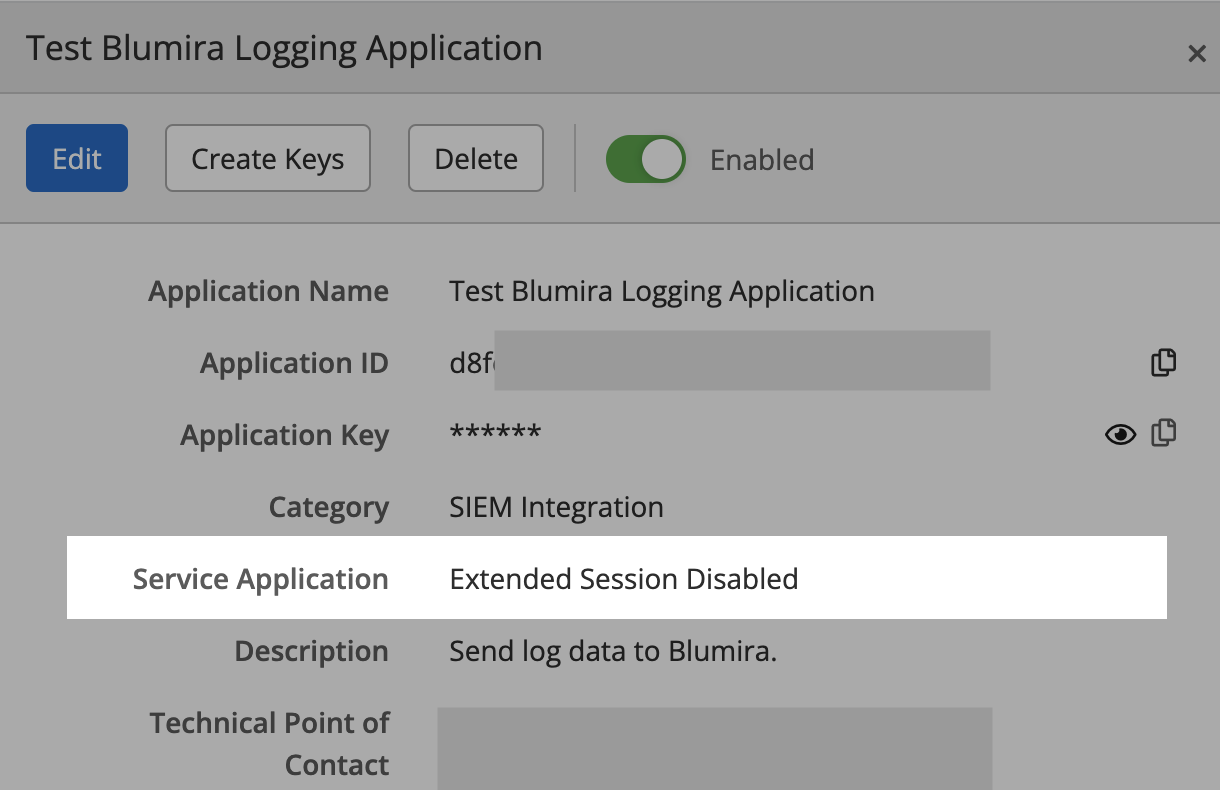Close the Test Blumira Logging Application dialog
The height and width of the screenshot is (790, 1220).
(x=1196, y=54)
